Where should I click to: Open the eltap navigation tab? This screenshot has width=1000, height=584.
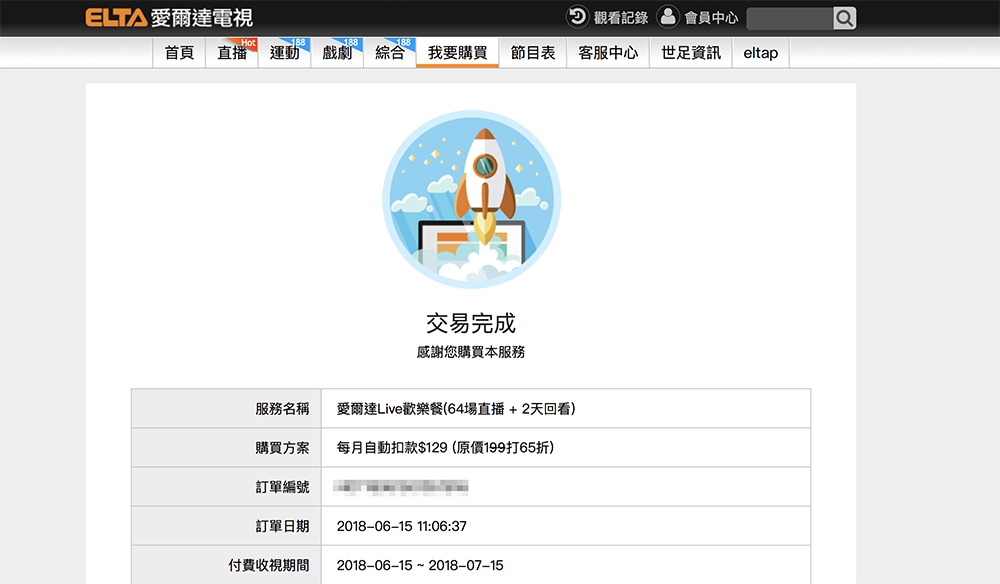click(761, 53)
